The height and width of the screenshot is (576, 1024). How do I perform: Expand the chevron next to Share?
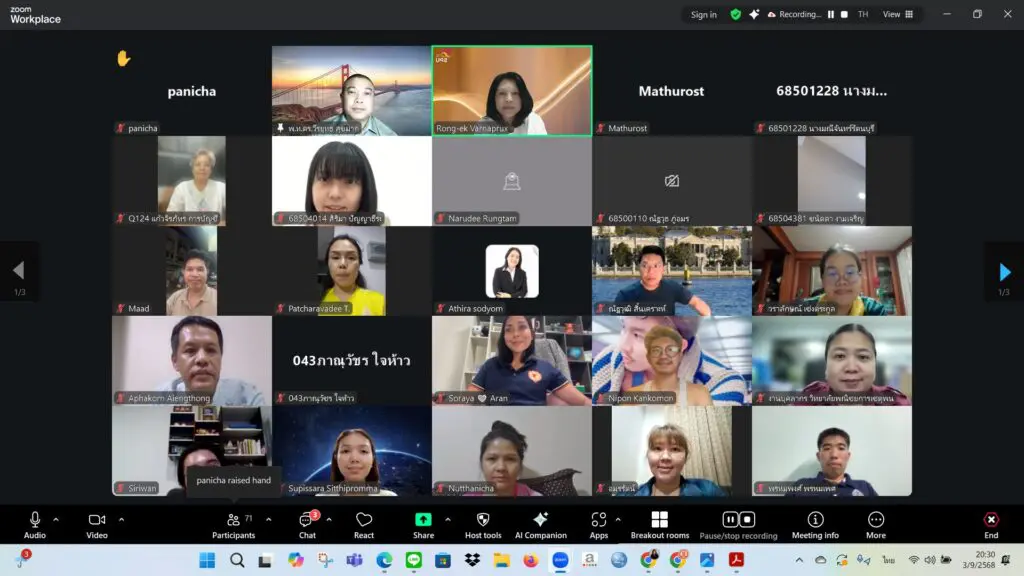pyautogui.click(x=447, y=519)
